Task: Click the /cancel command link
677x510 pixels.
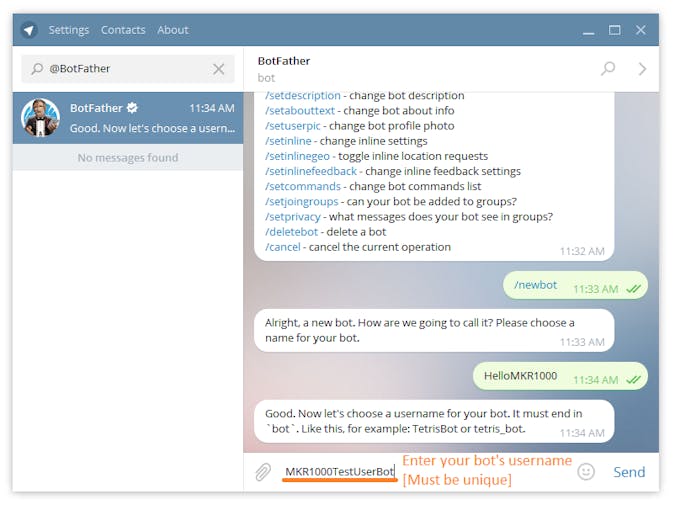Action: click(x=283, y=247)
